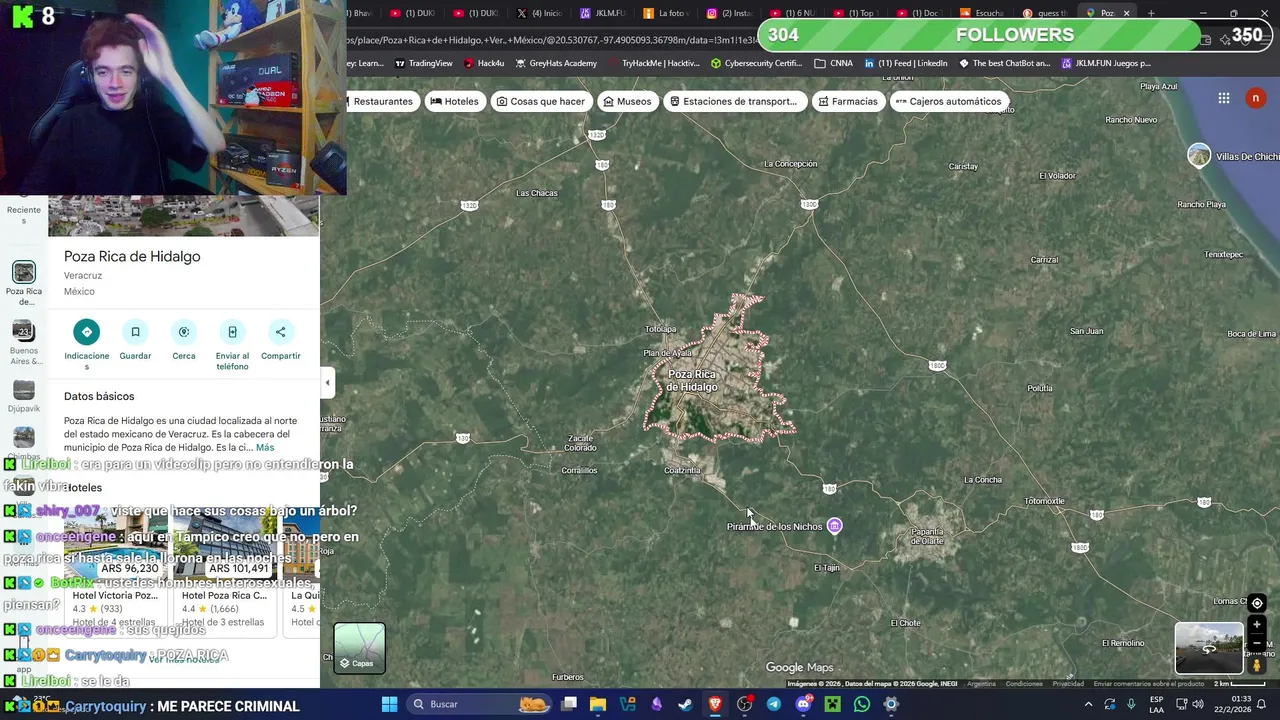This screenshot has width=1280, height=720.
Task: Zoom out the map with minus
Action: [x=1257, y=643]
